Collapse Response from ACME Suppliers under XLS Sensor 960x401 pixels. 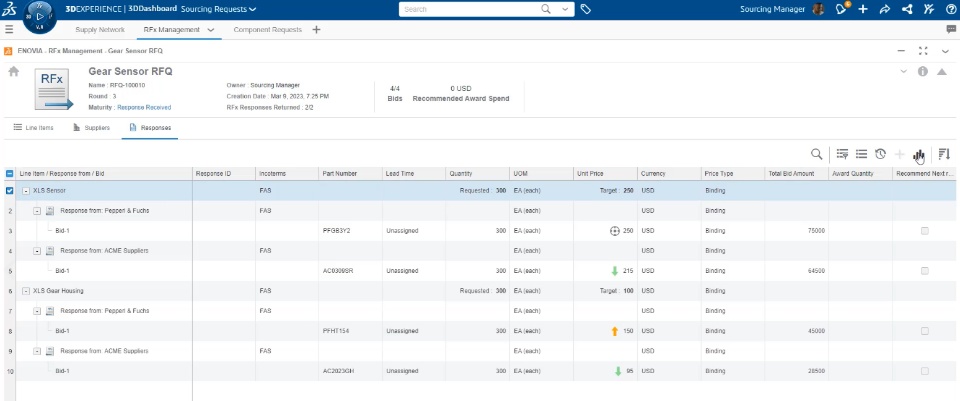[37, 250]
